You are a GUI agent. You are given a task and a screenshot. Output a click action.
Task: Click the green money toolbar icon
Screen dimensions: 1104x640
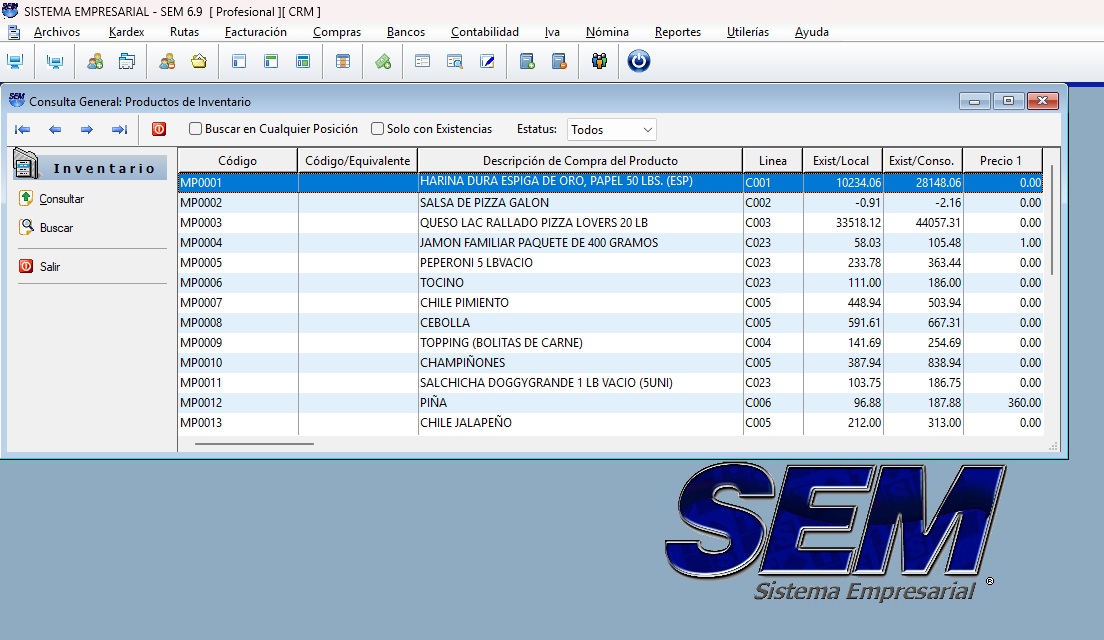[x=383, y=61]
